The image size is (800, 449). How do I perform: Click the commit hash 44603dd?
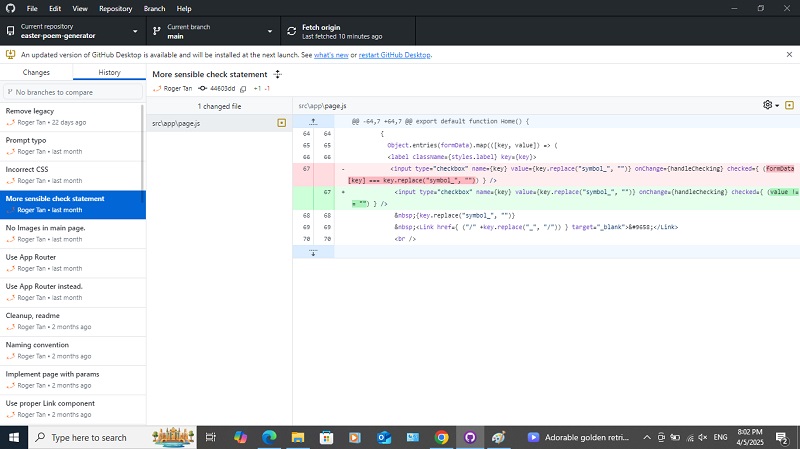[x=222, y=88]
